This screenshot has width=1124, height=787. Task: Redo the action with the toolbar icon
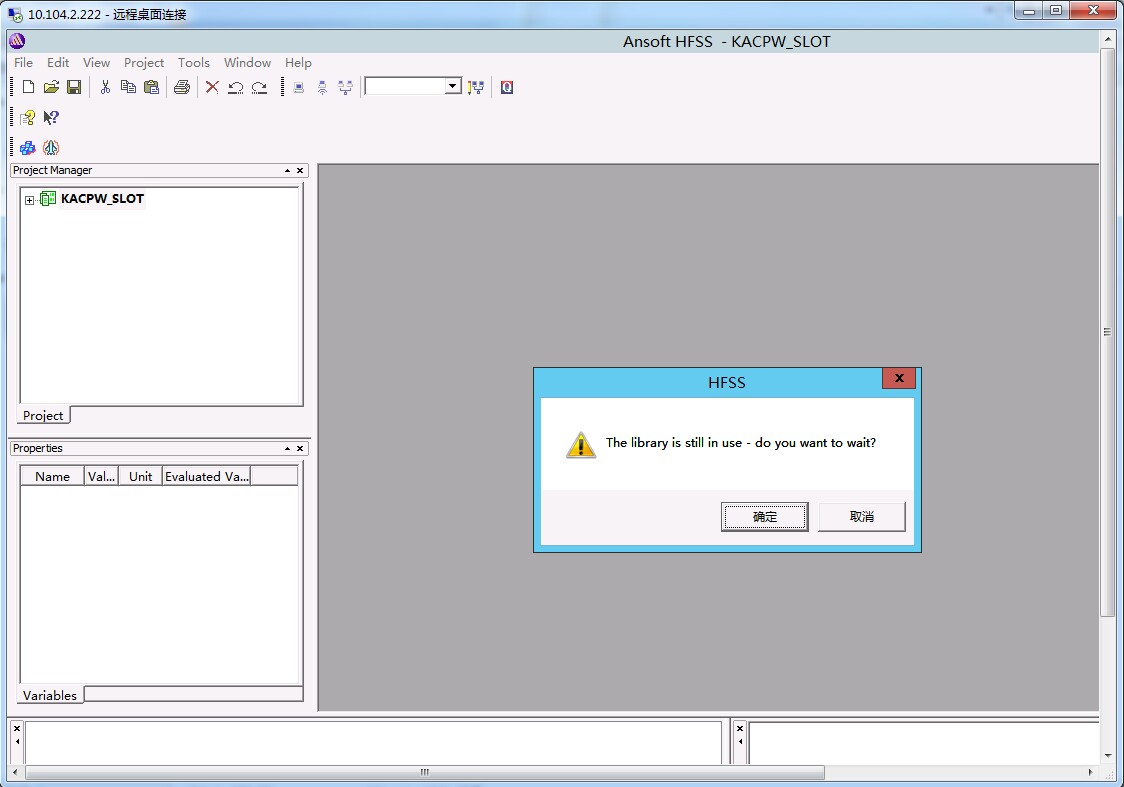pyautogui.click(x=259, y=87)
